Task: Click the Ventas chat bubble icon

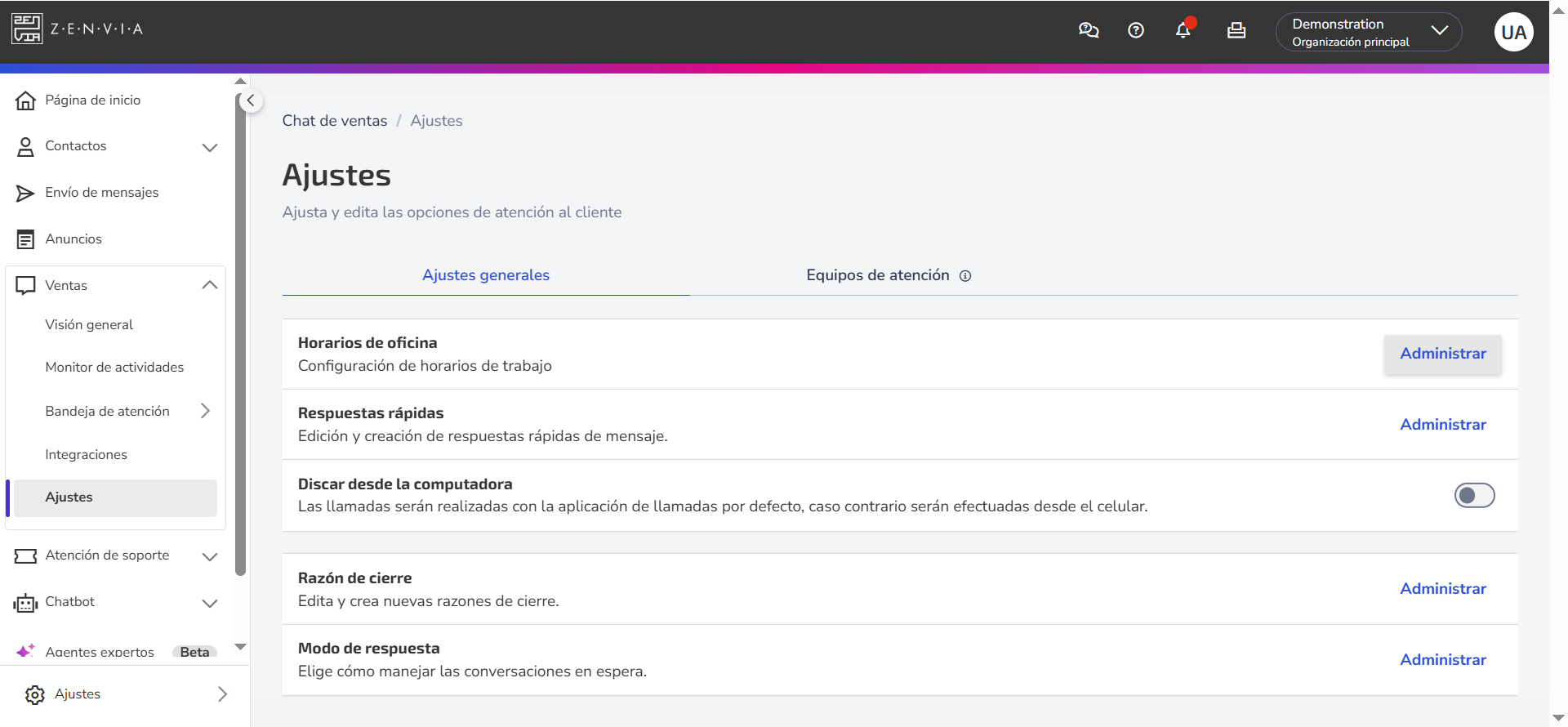Action: tap(26, 285)
